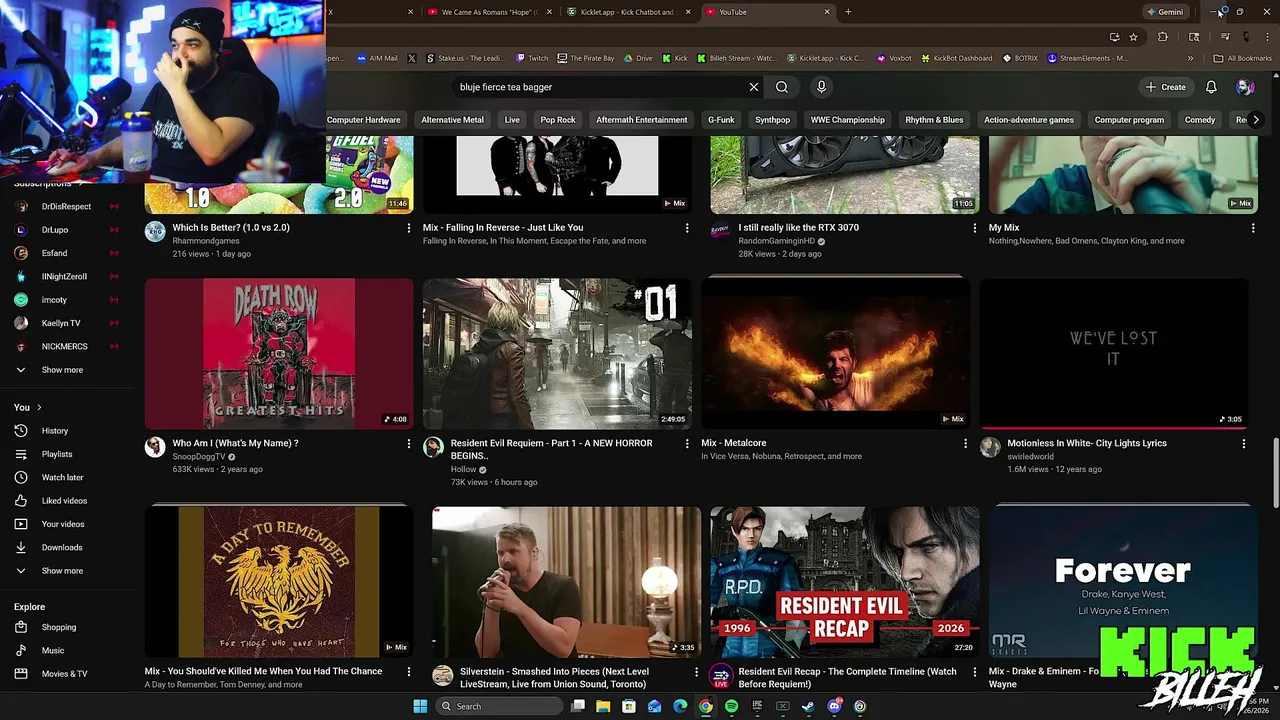Open Steam from the taskbar
The image size is (1280, 720).
[808, 706]
